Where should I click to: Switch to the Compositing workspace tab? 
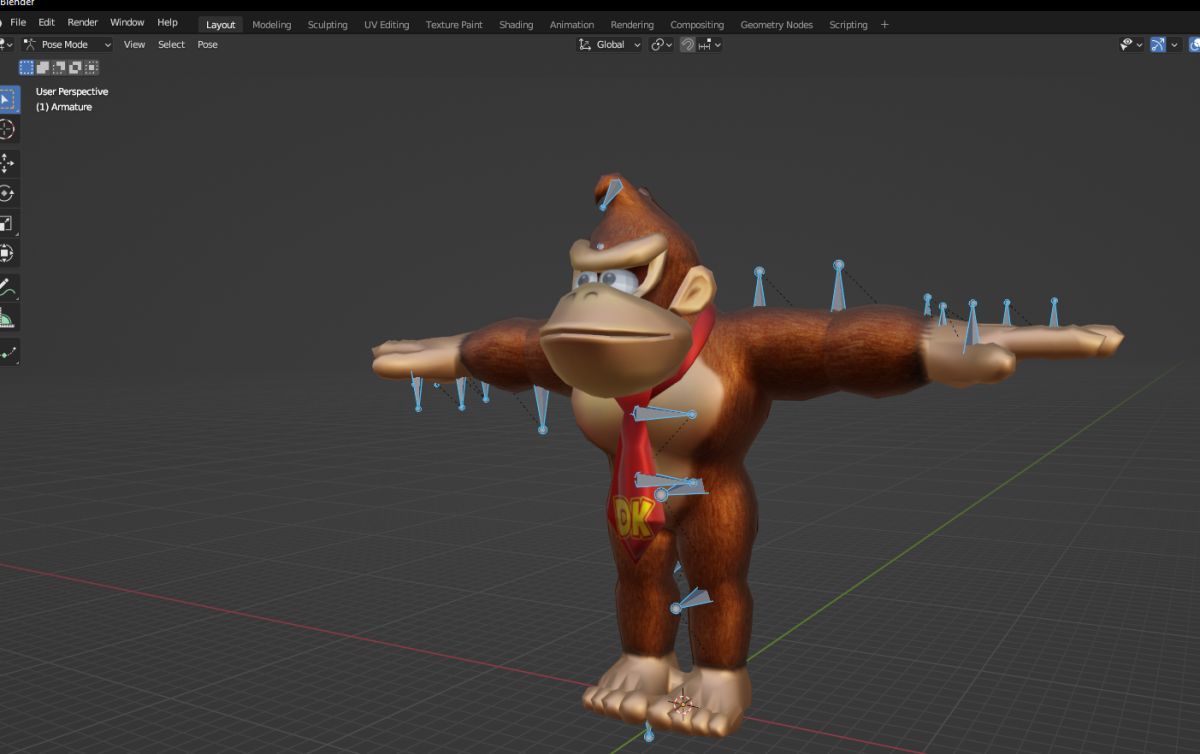[697, 25]
